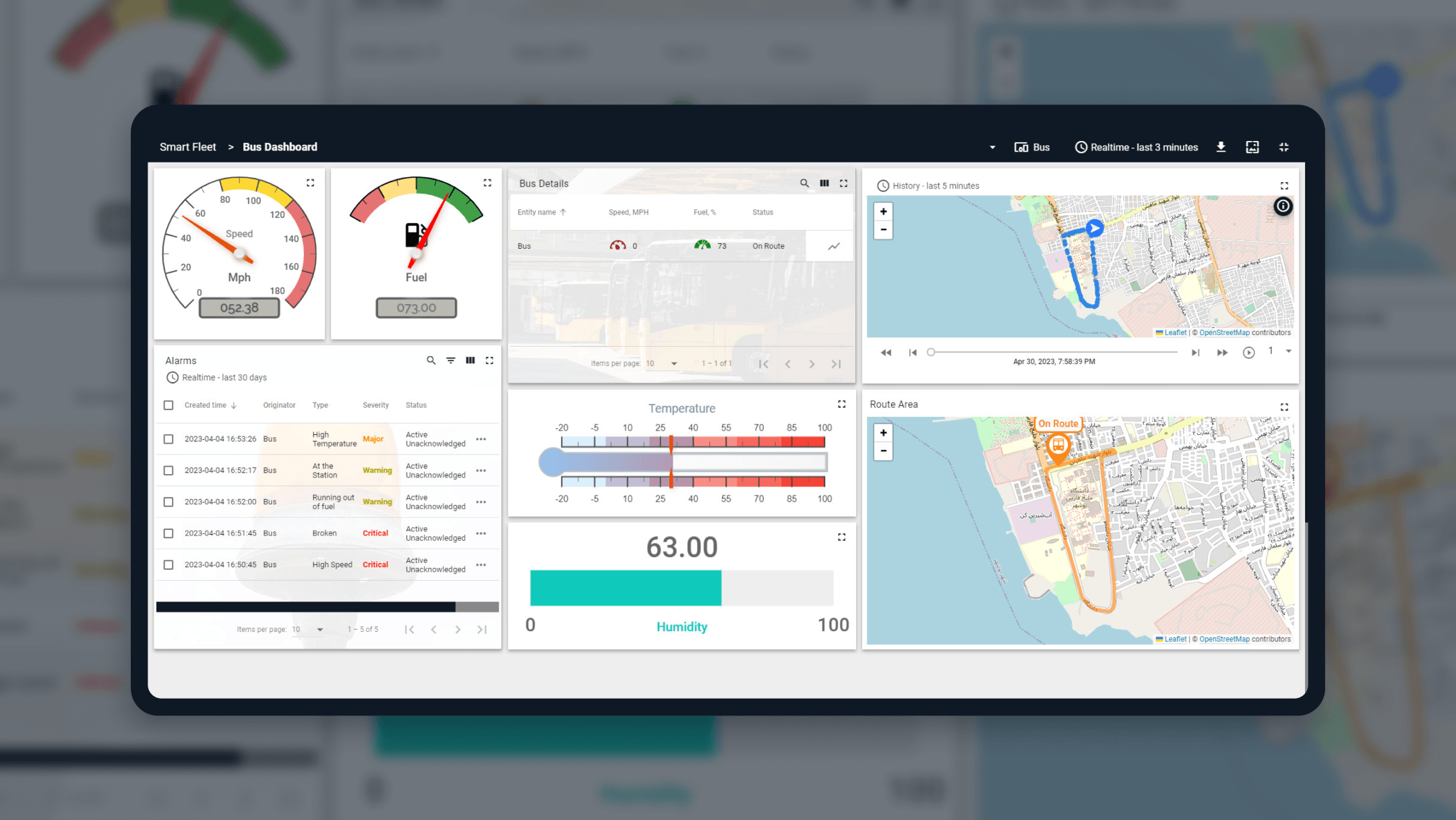Open playback speed dropdown on history map

coord(1288,351)
